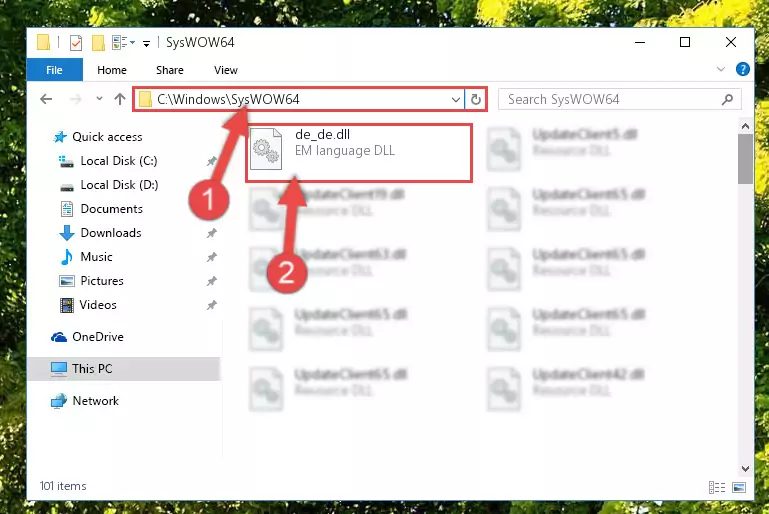This screenshot has width=769, height=514.
Task: Click the pin icon next to Pictures
Action: coord(211,281)
